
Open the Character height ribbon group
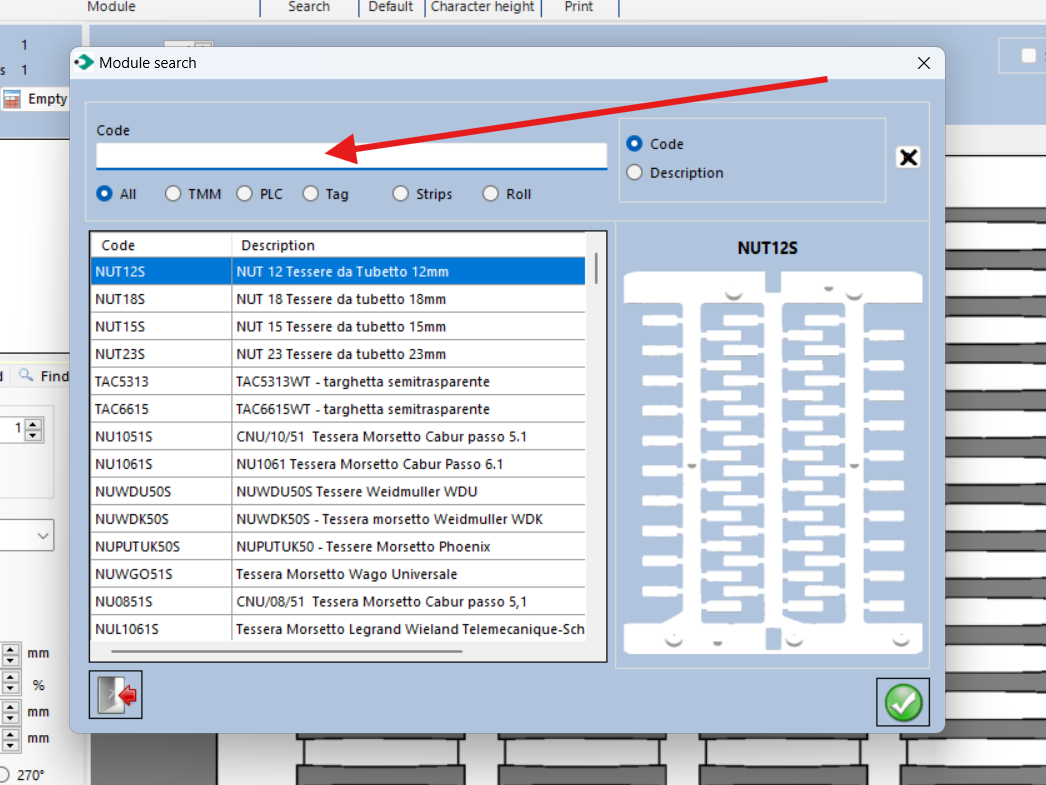[482, 7]
